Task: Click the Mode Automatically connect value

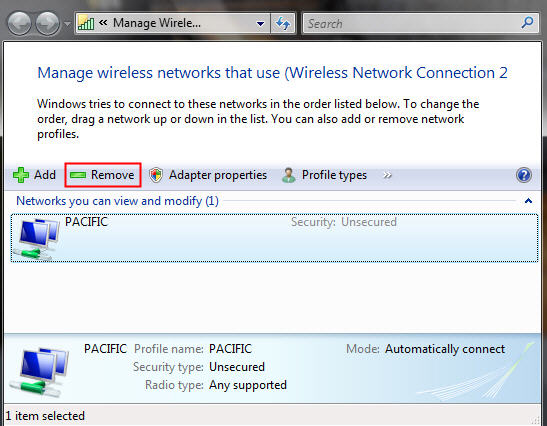Action: pyautogui.click(x=445, y=349)
